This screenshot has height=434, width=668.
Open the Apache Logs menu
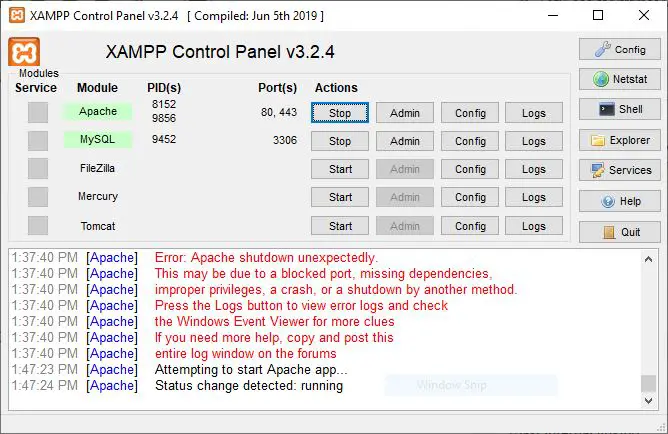(534, 113)
